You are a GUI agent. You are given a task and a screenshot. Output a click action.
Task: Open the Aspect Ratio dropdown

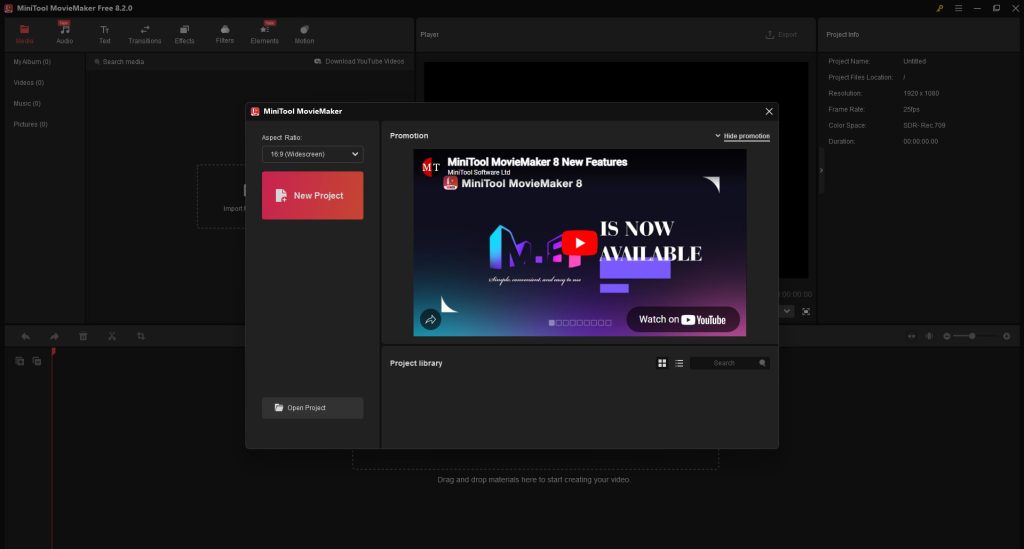[312, 154]
